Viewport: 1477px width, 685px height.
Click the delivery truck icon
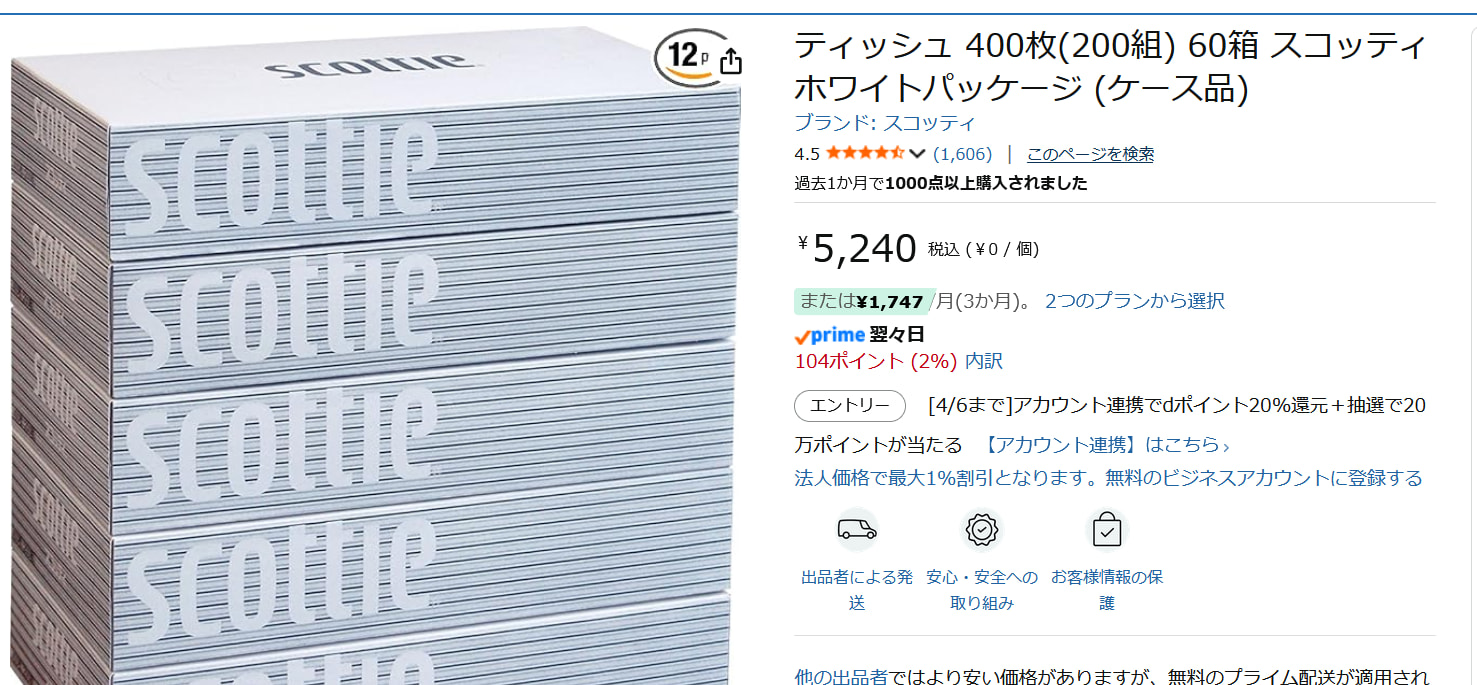coord(857,530)
